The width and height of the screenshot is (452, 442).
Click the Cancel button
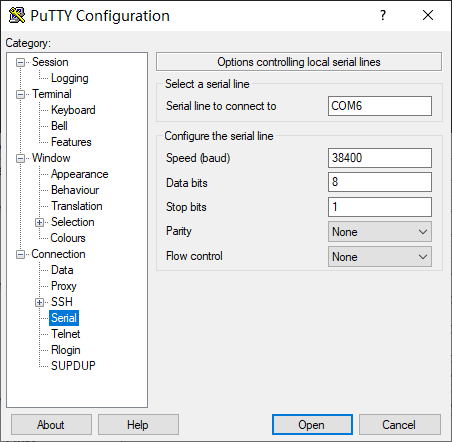coord(399,425)
